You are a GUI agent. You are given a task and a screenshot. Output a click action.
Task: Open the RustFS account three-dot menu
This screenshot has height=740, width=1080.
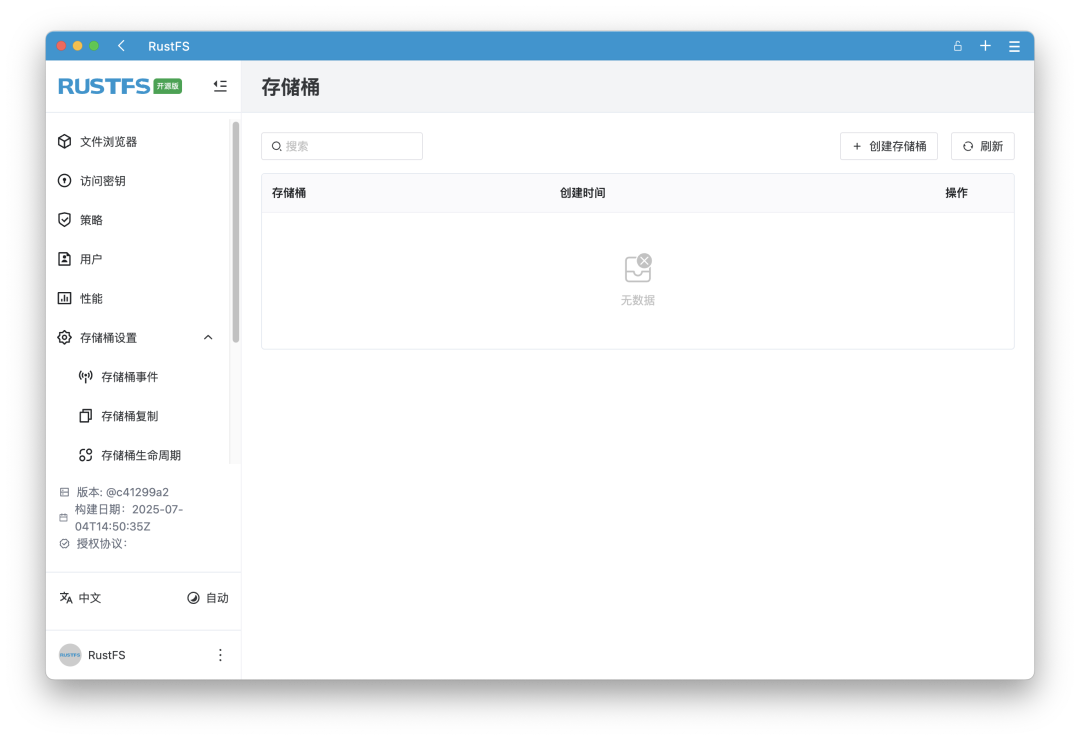(x=220, y=655)
